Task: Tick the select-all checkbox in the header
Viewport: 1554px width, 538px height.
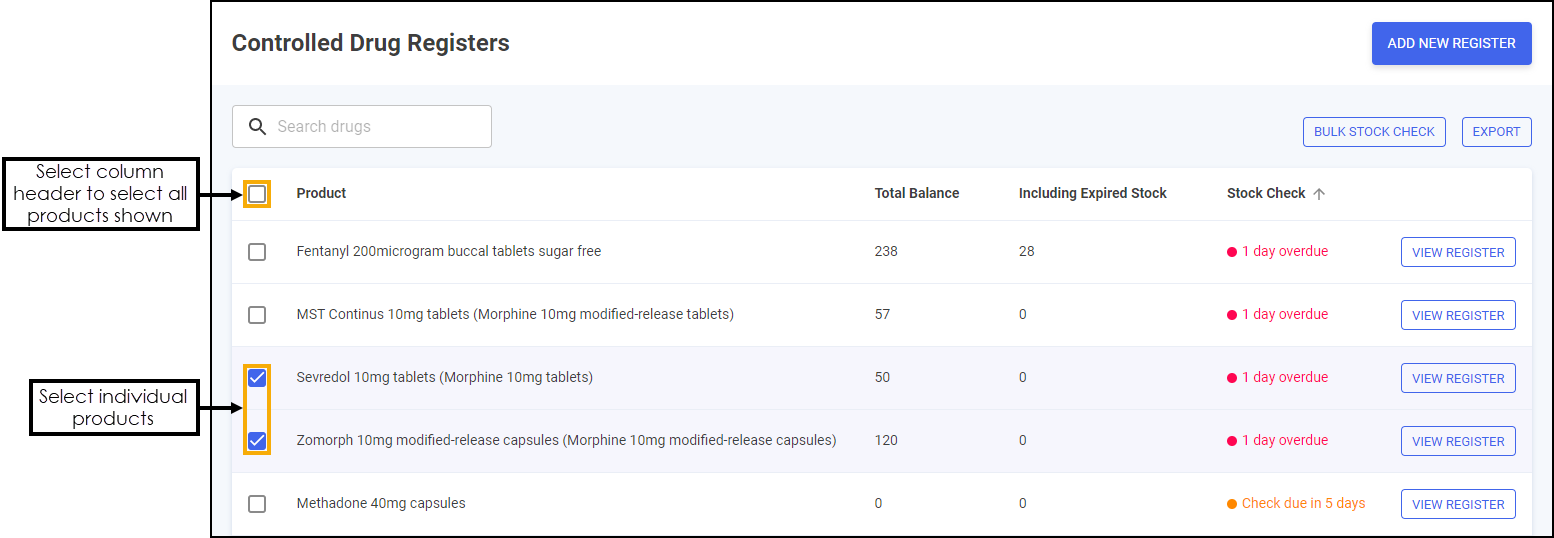Action: click(x=257, y=194)
